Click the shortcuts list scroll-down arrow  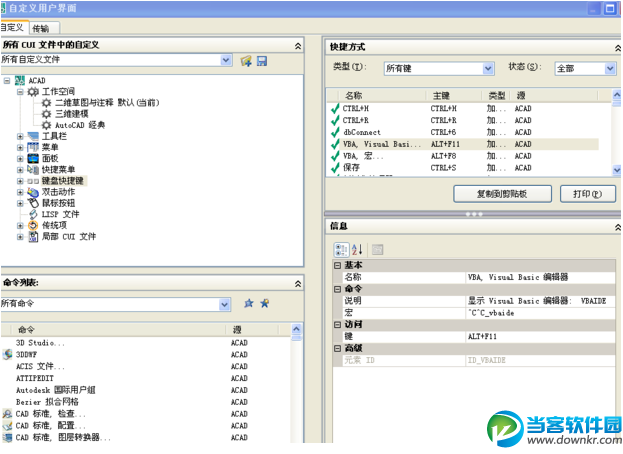617,170
